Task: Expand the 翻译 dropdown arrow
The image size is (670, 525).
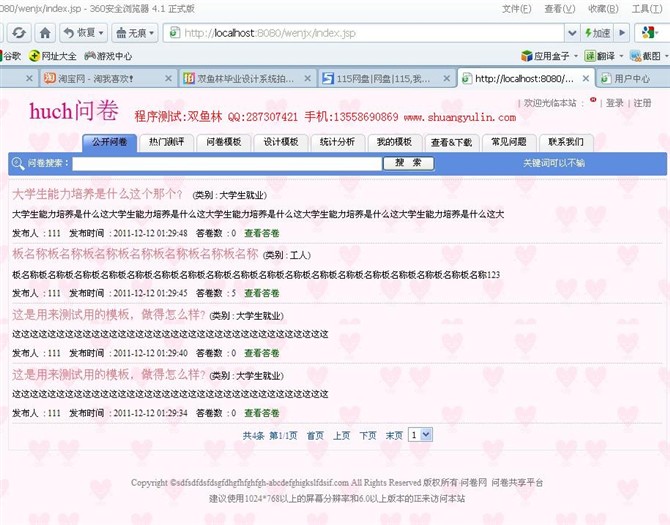Action: pyautogui.click(x=621, y=56)
